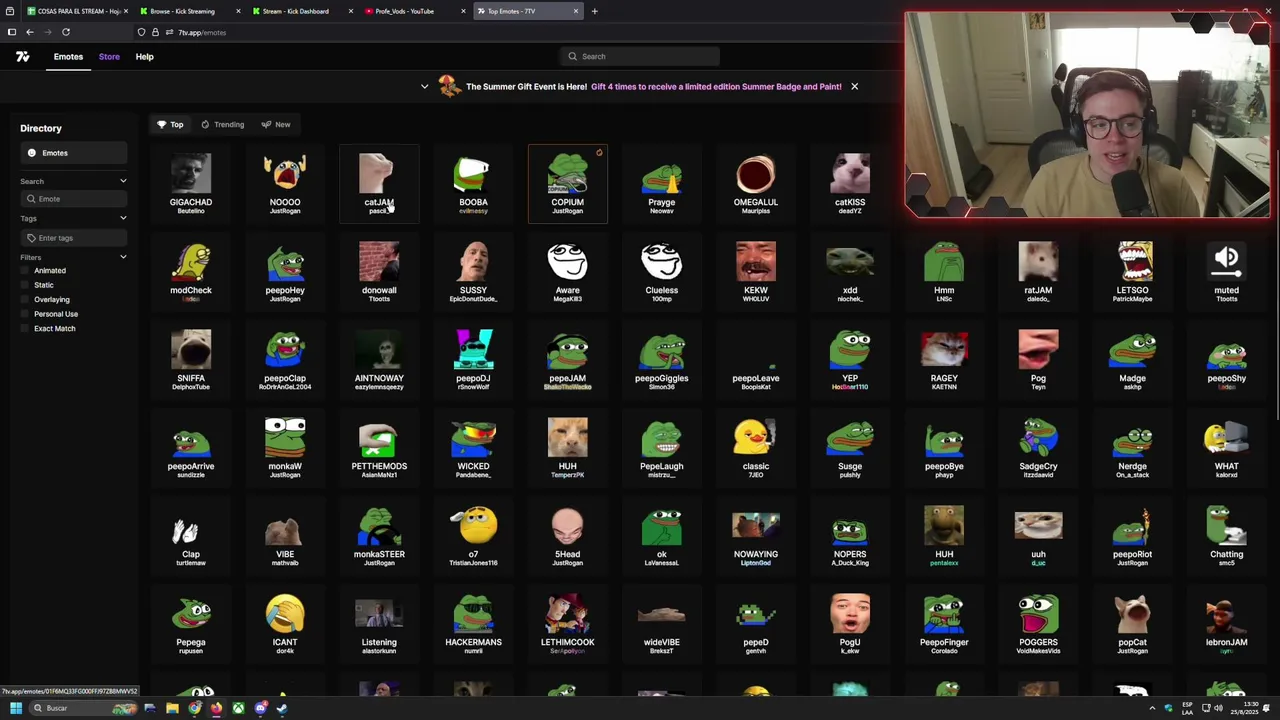Image resolution: width=1280 pixels, height=720 pixels.
Task: Open the OMEGALUL emote
Action: pyautogui.click(x=756, y=184)
